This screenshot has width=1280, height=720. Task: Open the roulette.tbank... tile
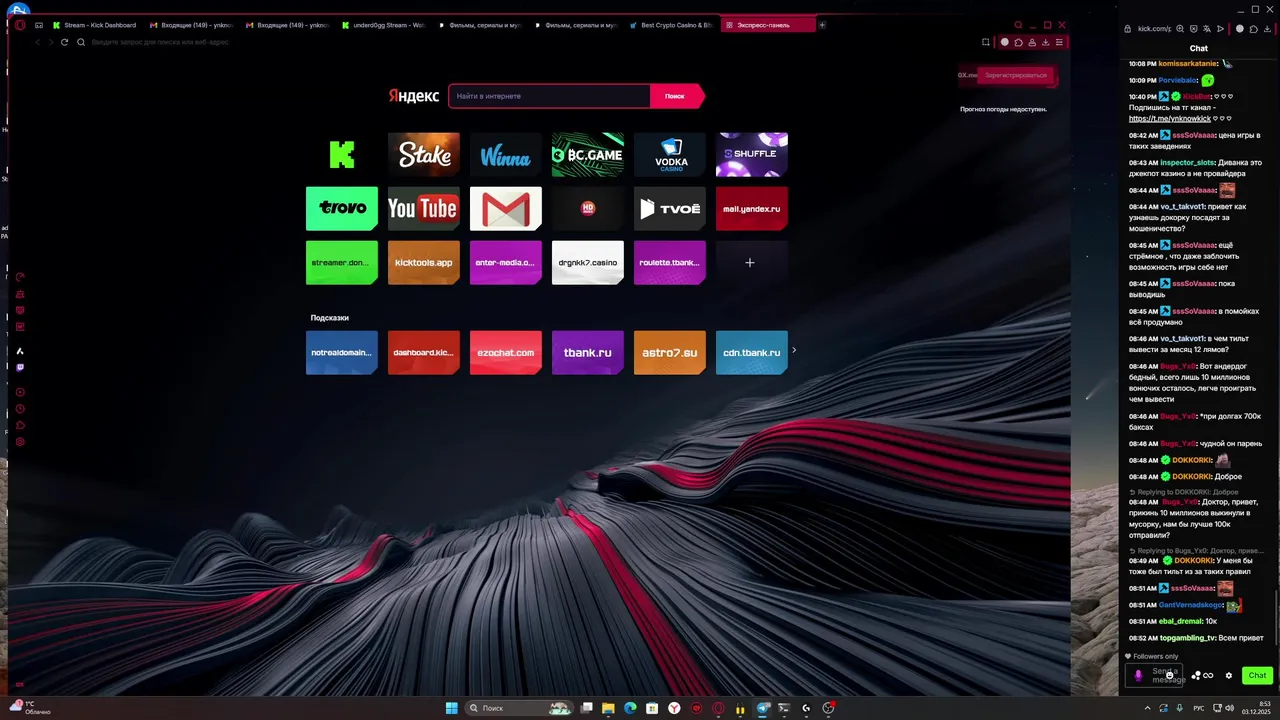[670, 262]
